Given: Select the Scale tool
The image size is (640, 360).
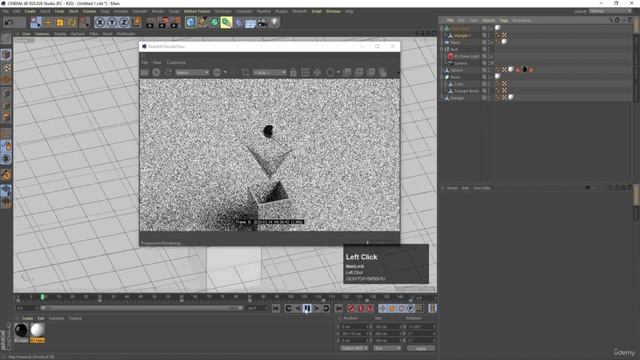Looking at the screenshot, I should click(60, 22).
